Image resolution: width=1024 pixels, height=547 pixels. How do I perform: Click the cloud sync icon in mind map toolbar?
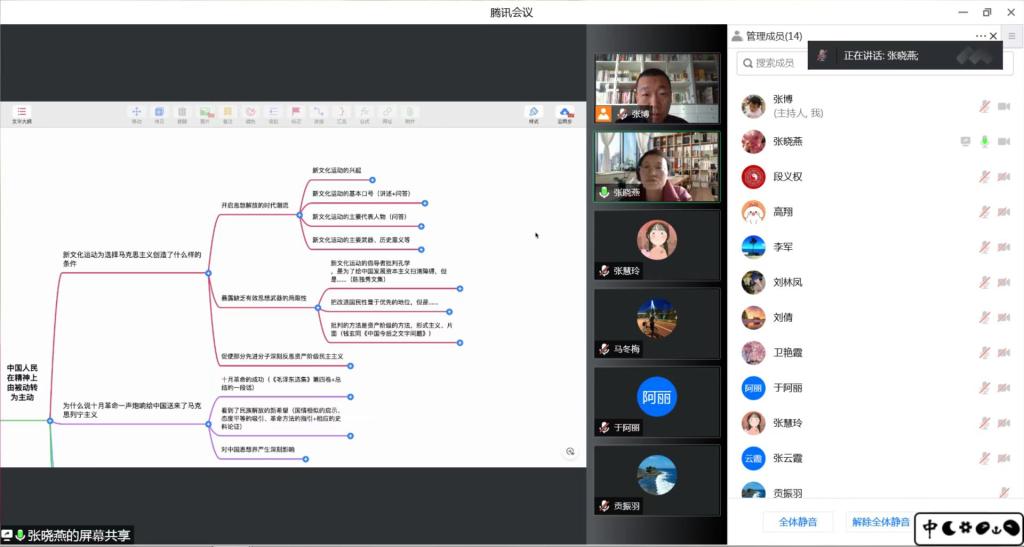565,113
